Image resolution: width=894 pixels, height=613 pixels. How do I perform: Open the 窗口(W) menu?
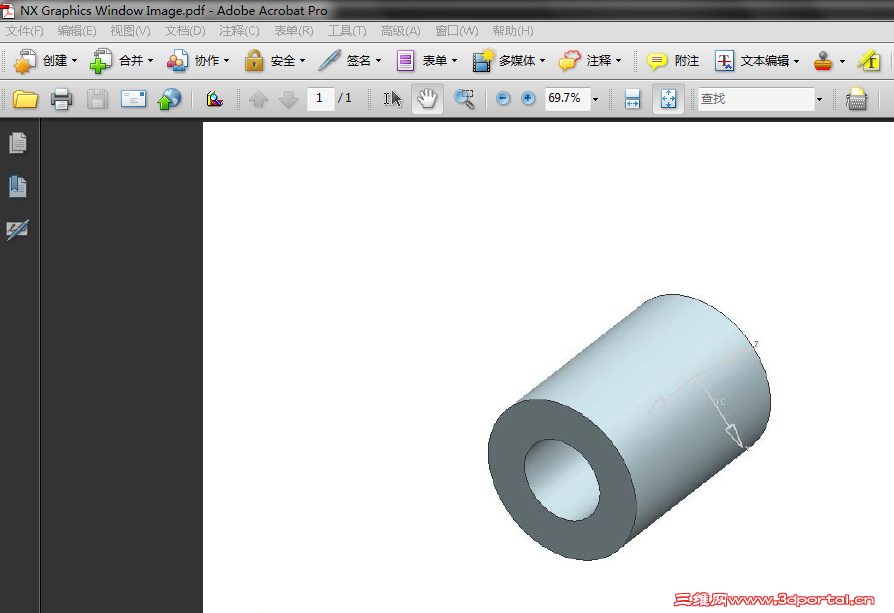[457, 31]
